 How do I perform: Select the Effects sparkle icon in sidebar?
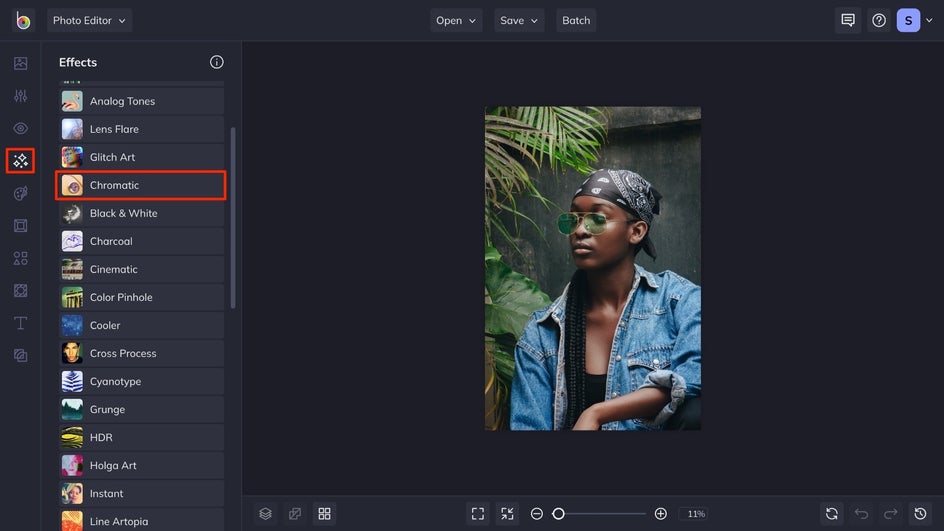click(20, 161)
